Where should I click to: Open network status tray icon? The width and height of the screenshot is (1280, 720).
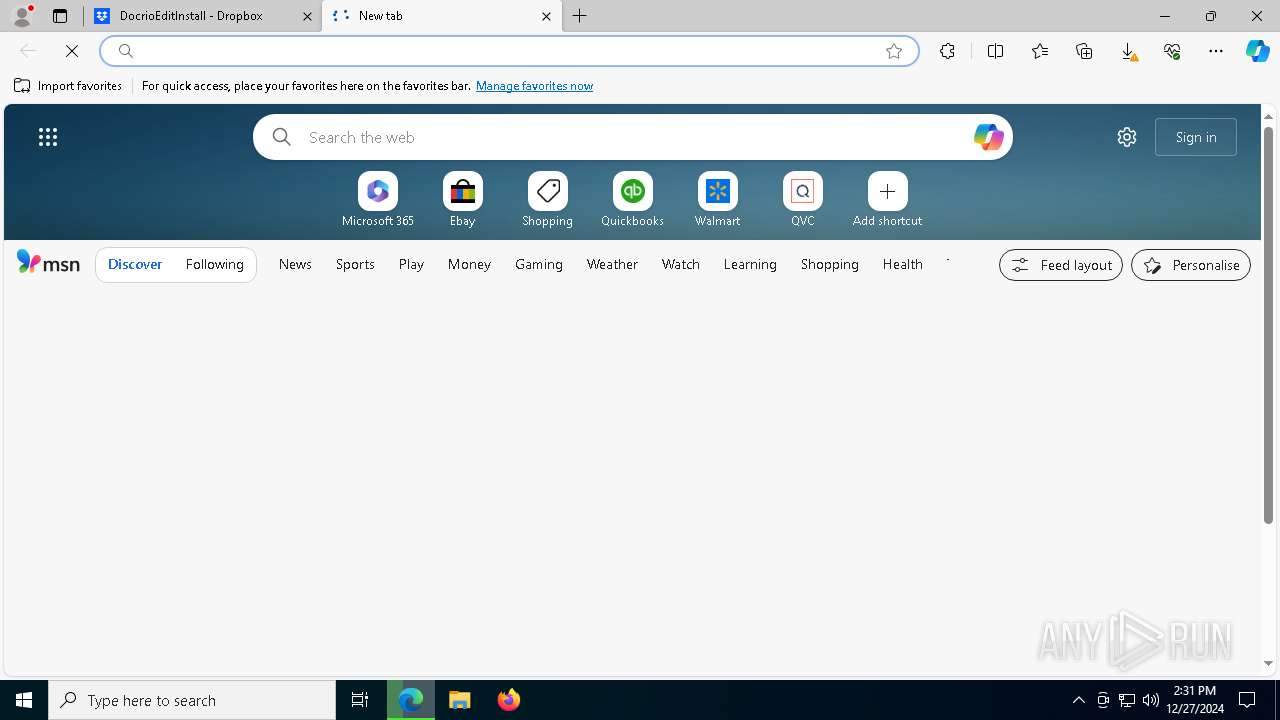[x=1127, y=700]
